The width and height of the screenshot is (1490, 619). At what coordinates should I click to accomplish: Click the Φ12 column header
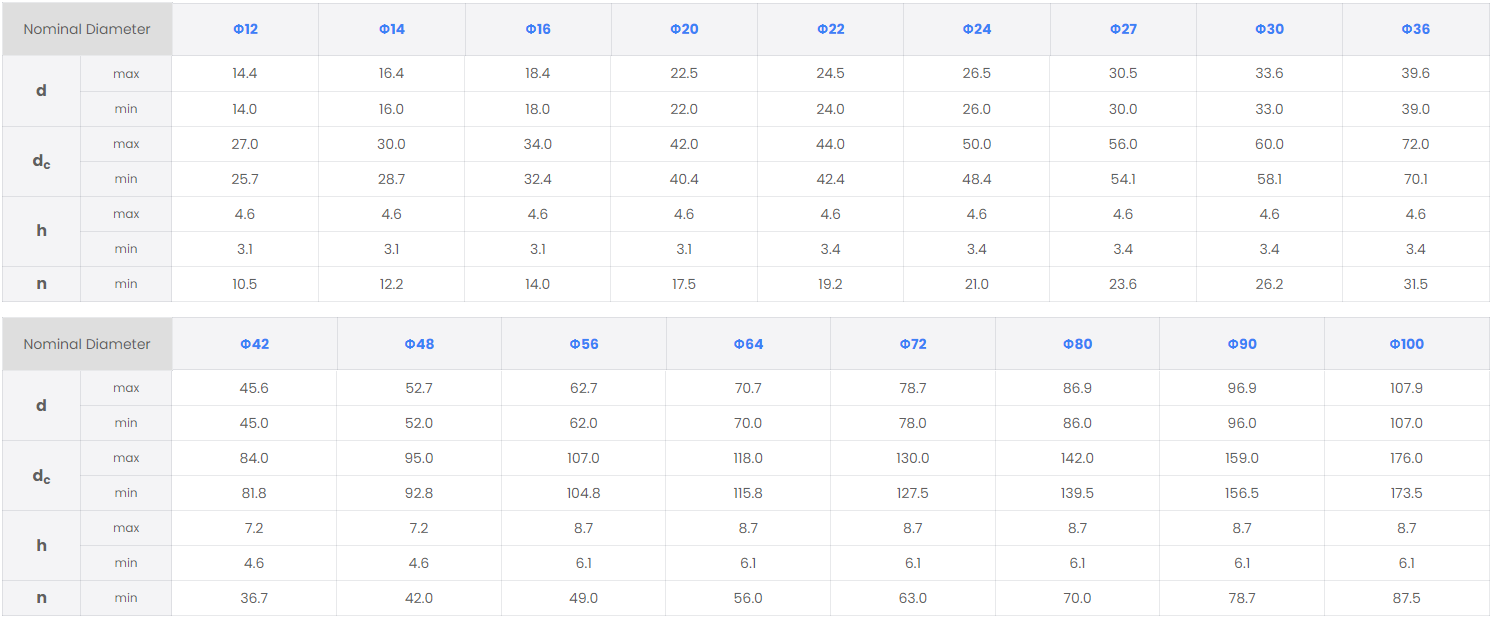(245, 29)
